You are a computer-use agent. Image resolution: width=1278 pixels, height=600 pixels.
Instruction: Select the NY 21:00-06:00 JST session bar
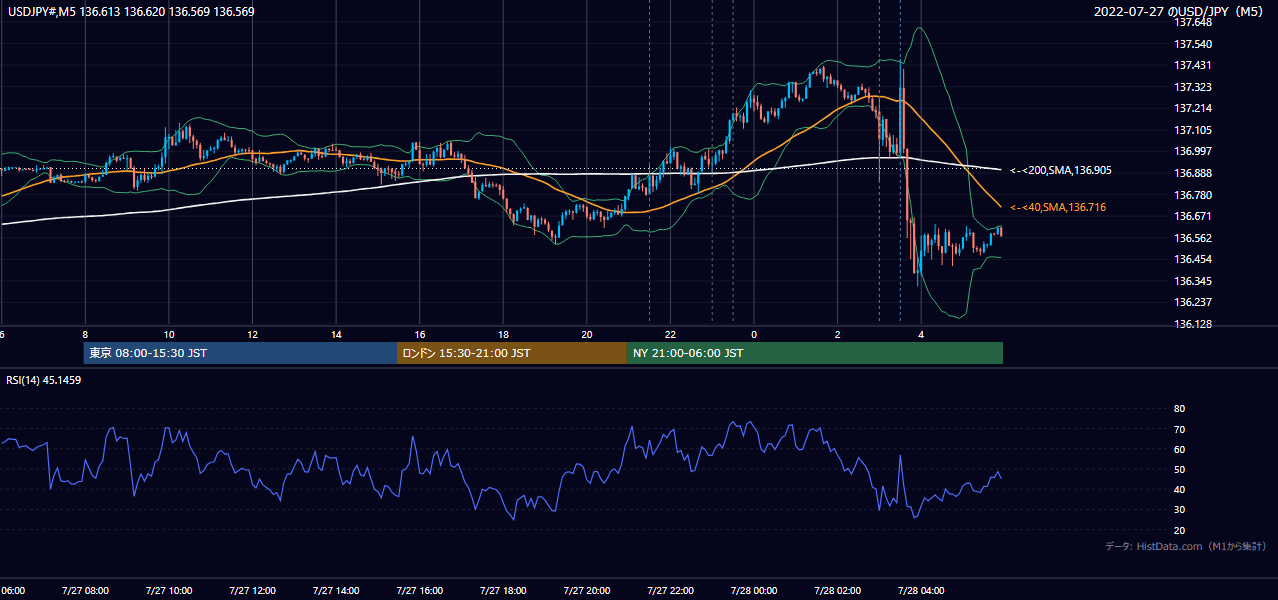pyautogui.click(x=815, y=353)
